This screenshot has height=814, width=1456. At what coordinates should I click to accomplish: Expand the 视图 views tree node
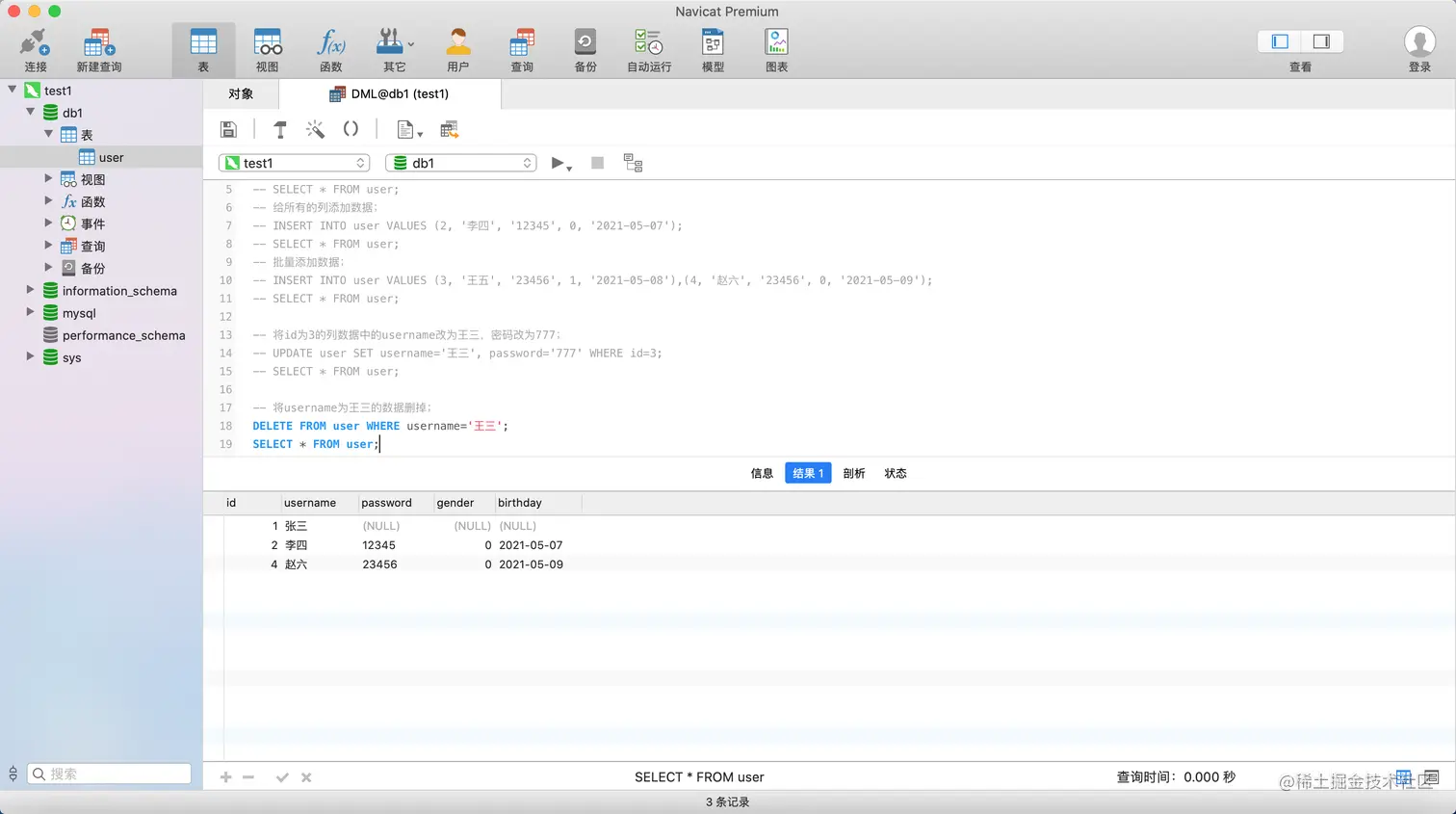click(49, 178)
